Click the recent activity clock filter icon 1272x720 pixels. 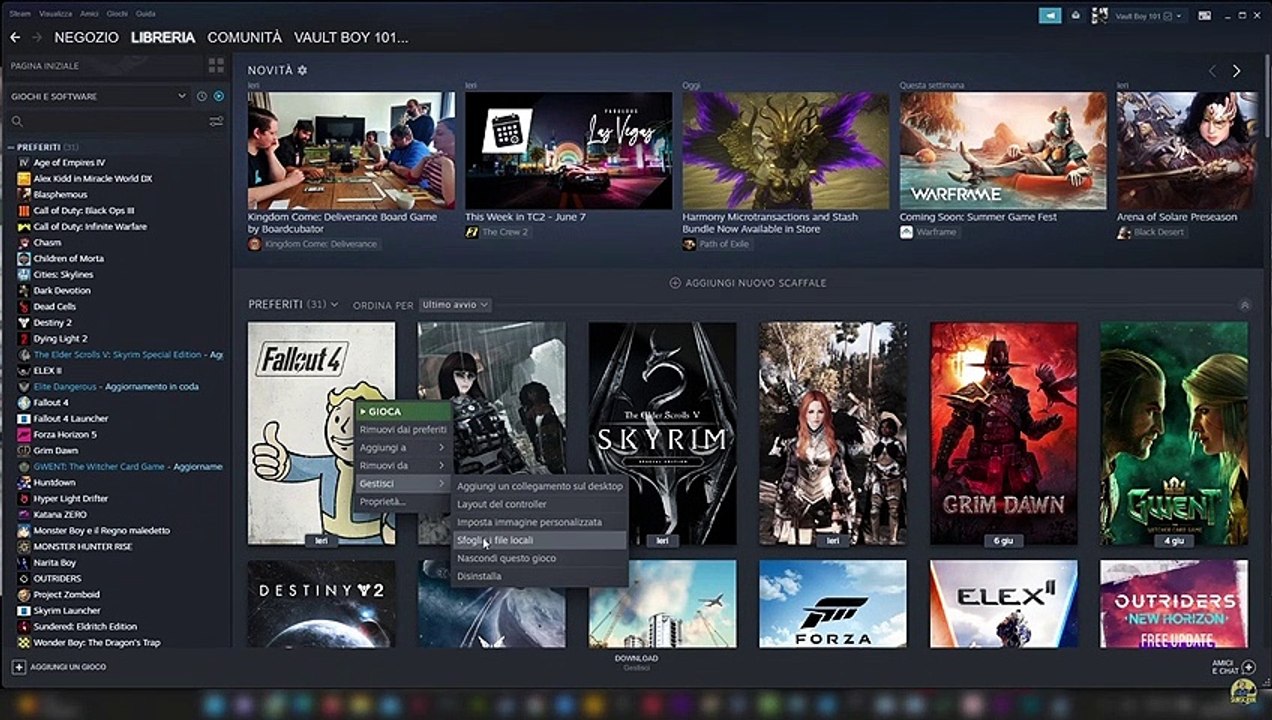click(x=202, y=96)
